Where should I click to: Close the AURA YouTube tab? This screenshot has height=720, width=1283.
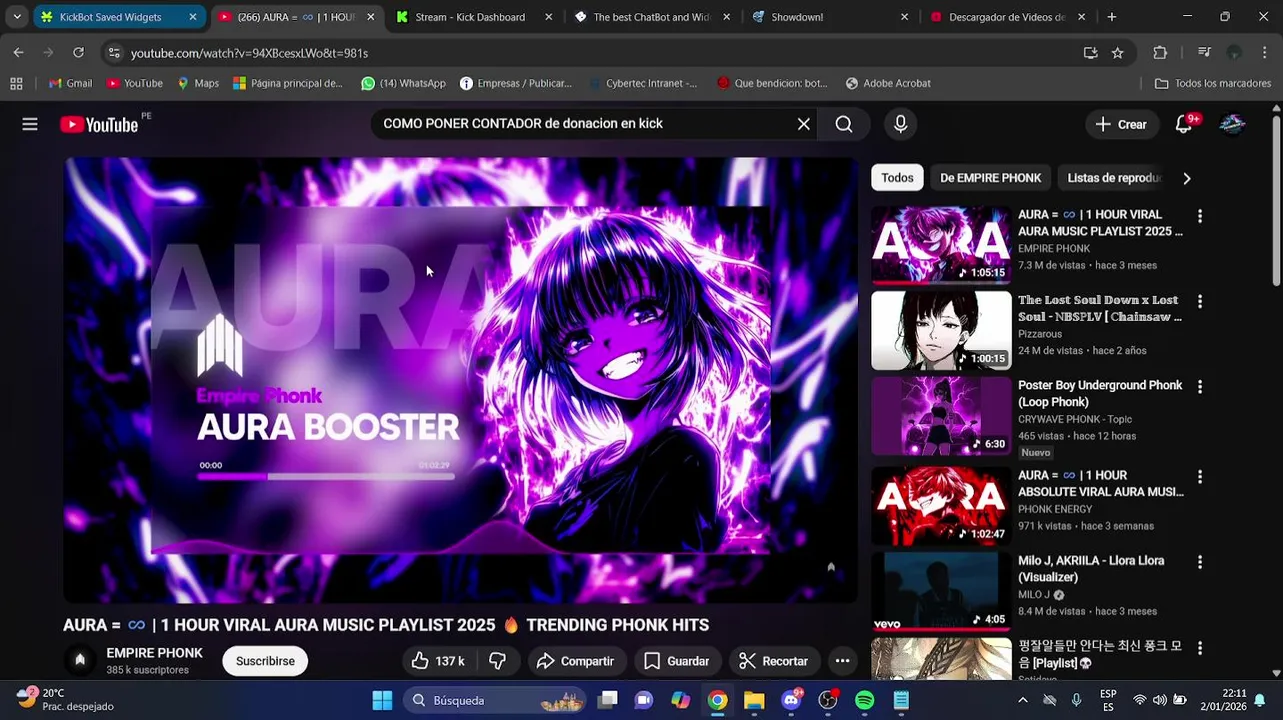[370, 17]
